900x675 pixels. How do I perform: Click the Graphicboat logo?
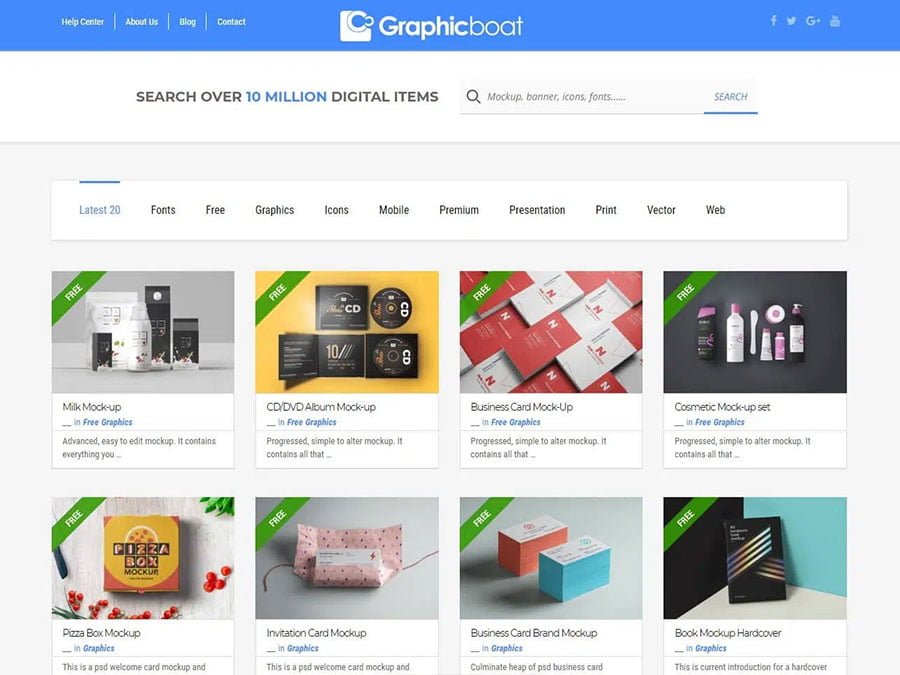click(431, 26)
